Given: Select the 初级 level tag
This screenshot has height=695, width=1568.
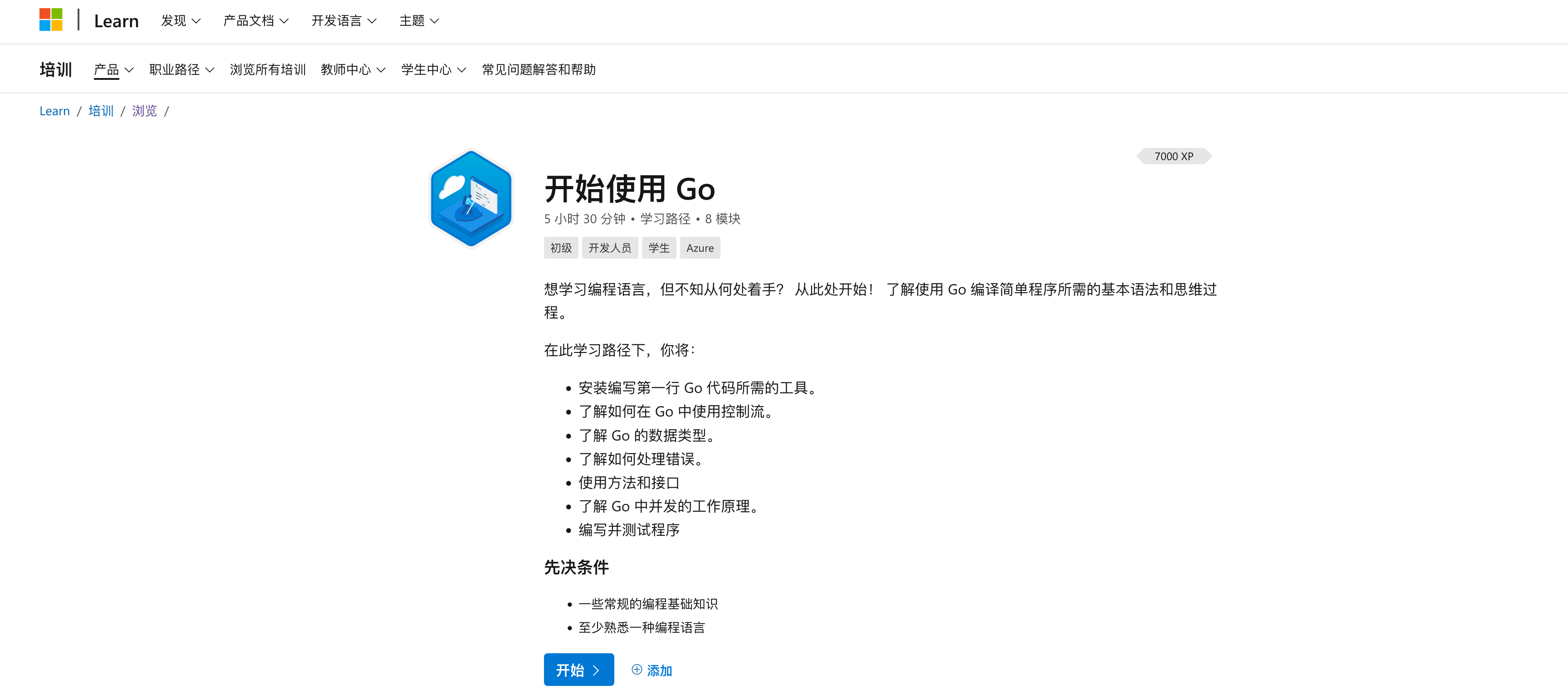Looking at the screenshot, I should pyautogui.click(x=561, y=248).
